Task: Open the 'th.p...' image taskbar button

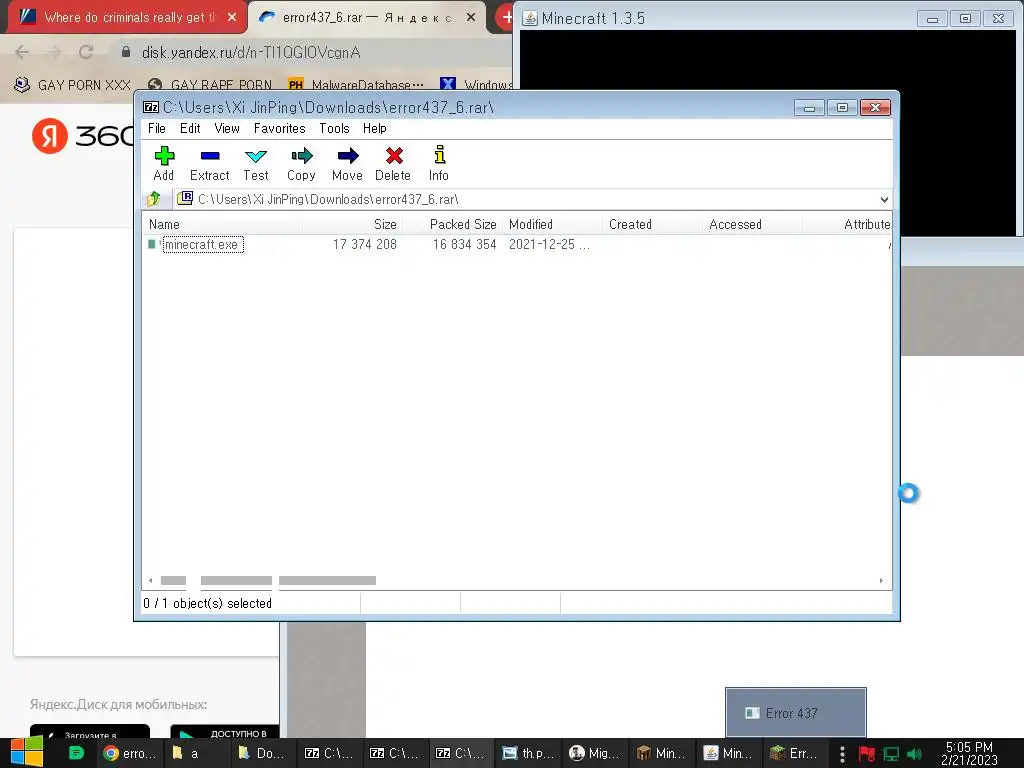Action: (528, 753)
